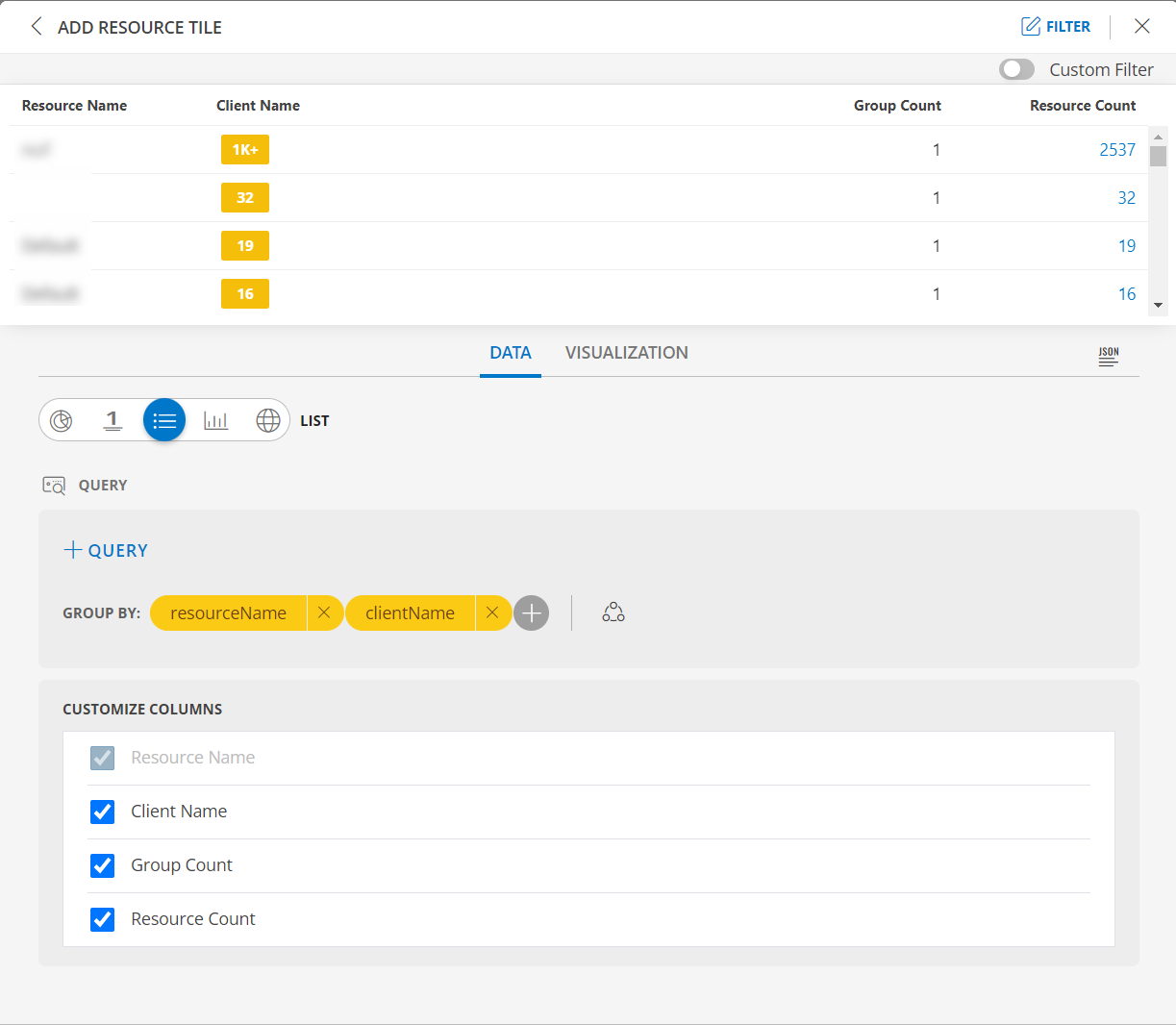
Task: Select the pie chart visualization icon
Action: tap(61, 419)
